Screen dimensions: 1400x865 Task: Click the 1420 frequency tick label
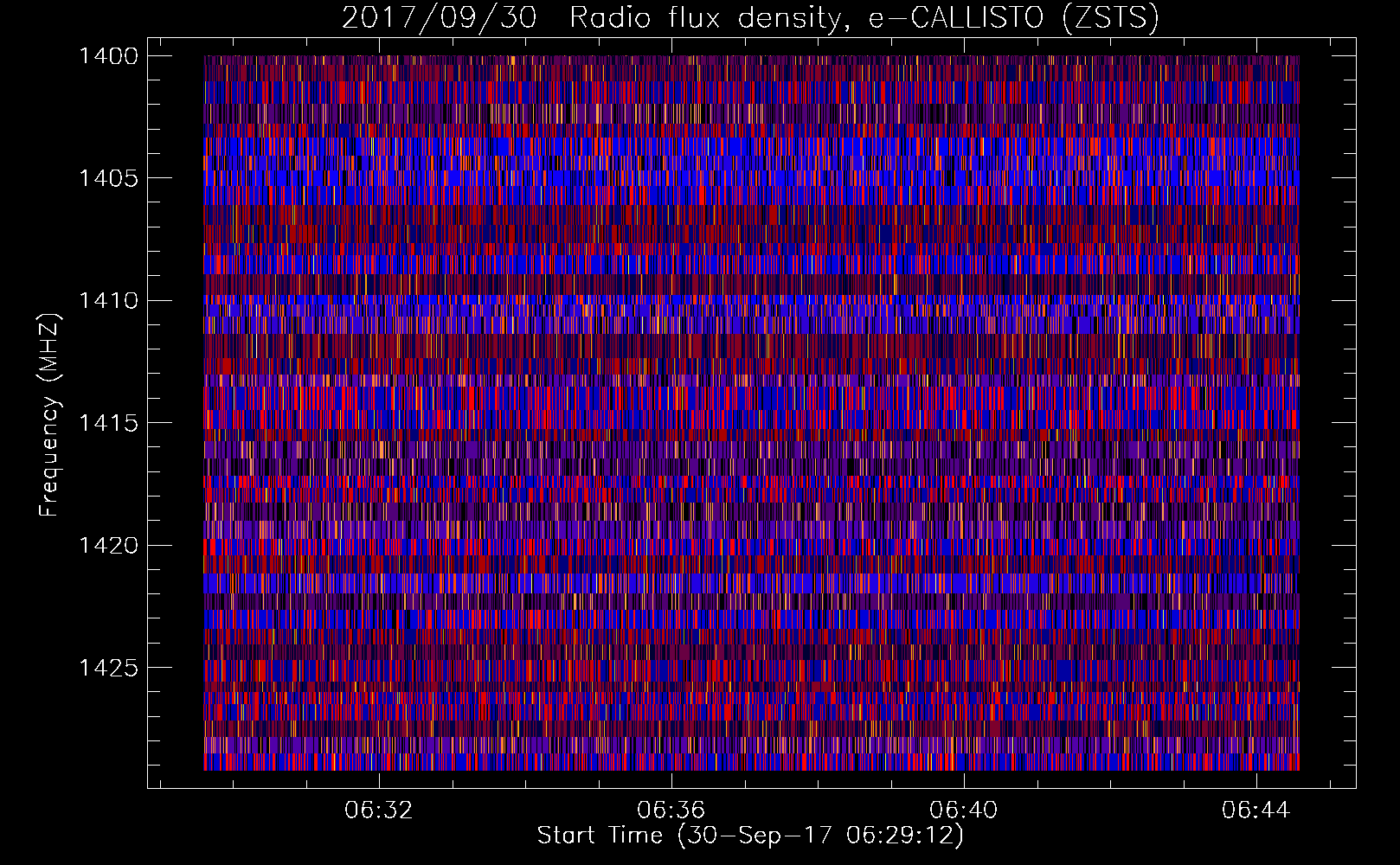pyautogui.click(x=108, y=545)
